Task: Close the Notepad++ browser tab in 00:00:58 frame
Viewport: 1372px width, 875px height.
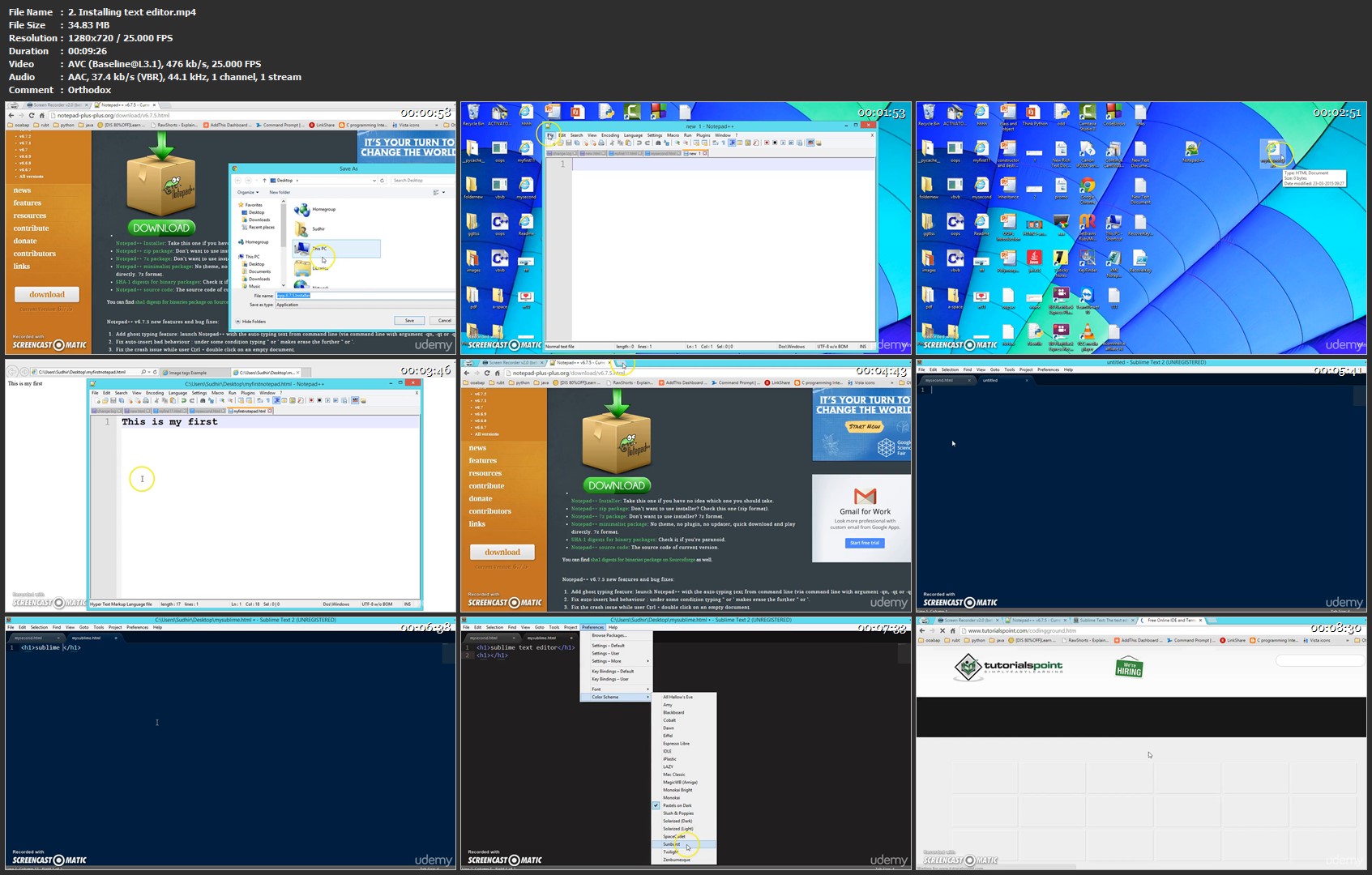Action: (155, 105)
